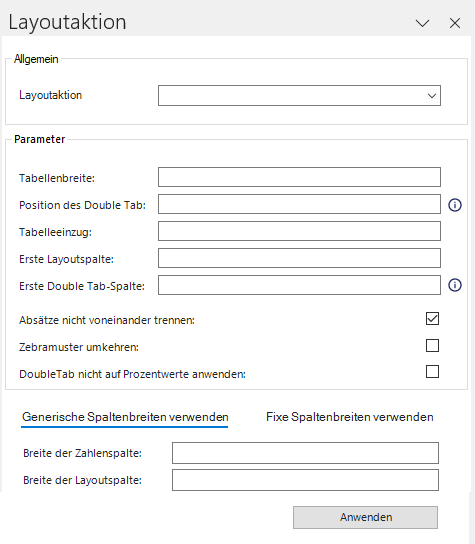
Task: Expand the Layoutaktion dropdown arrow
Action: [432, 95]
